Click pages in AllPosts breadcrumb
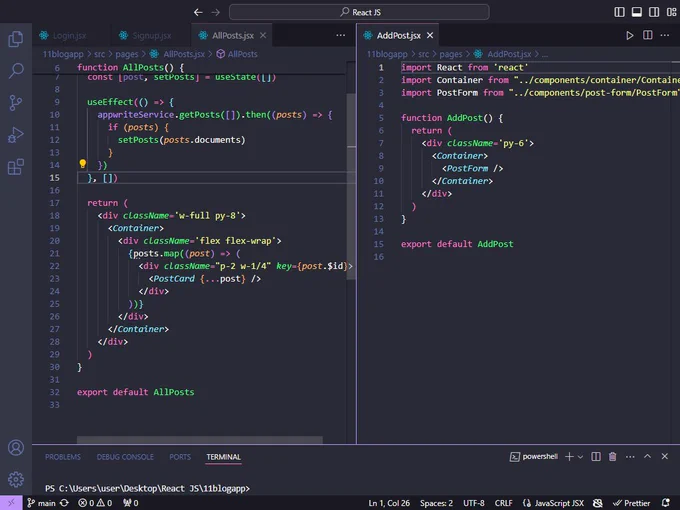This screenshot has width=680, height=510. coord(127,54)
